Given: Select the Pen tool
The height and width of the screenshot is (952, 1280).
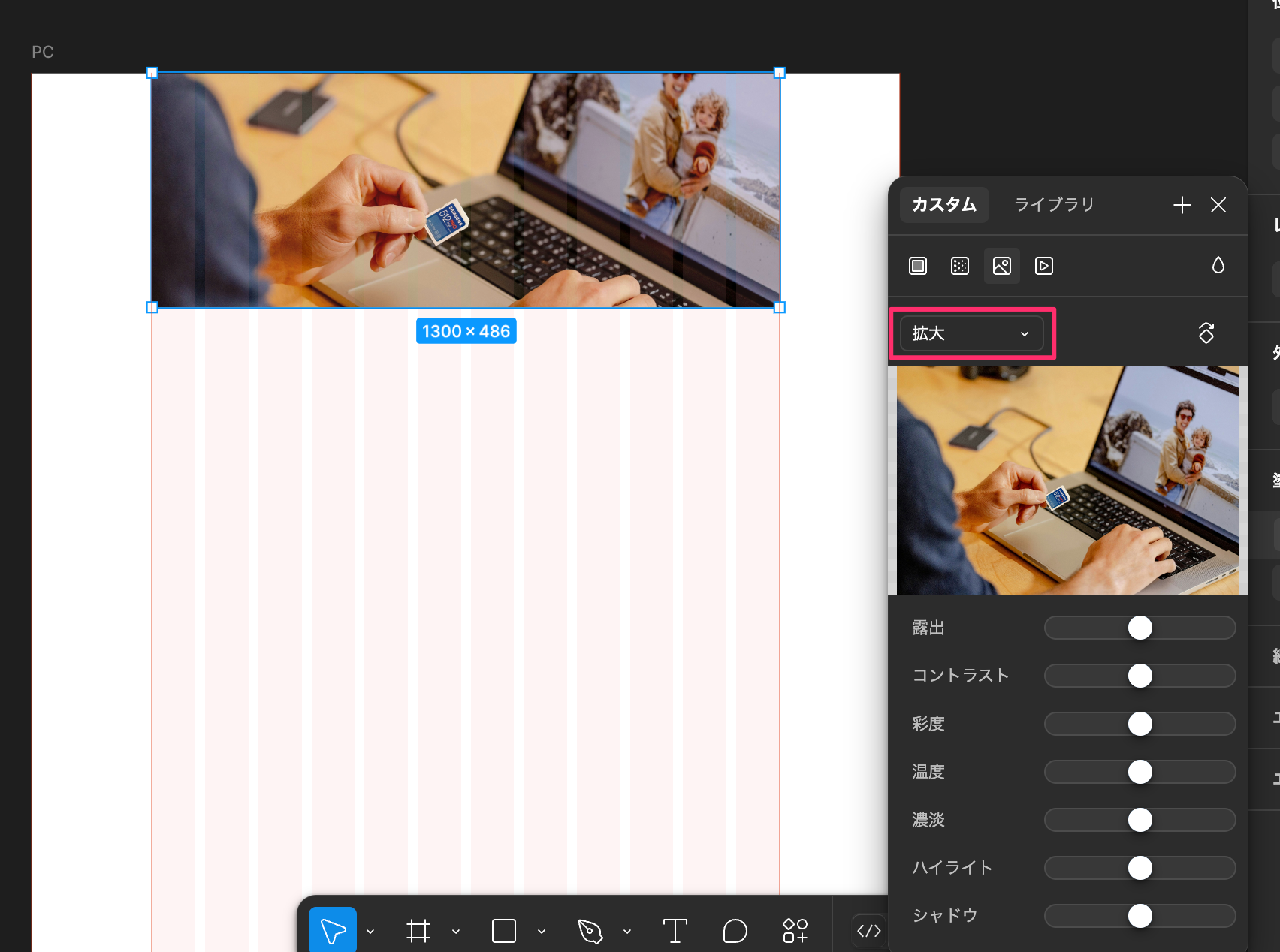Looking at the screenshot, I should pyautogui.click(x=591, y=931).
